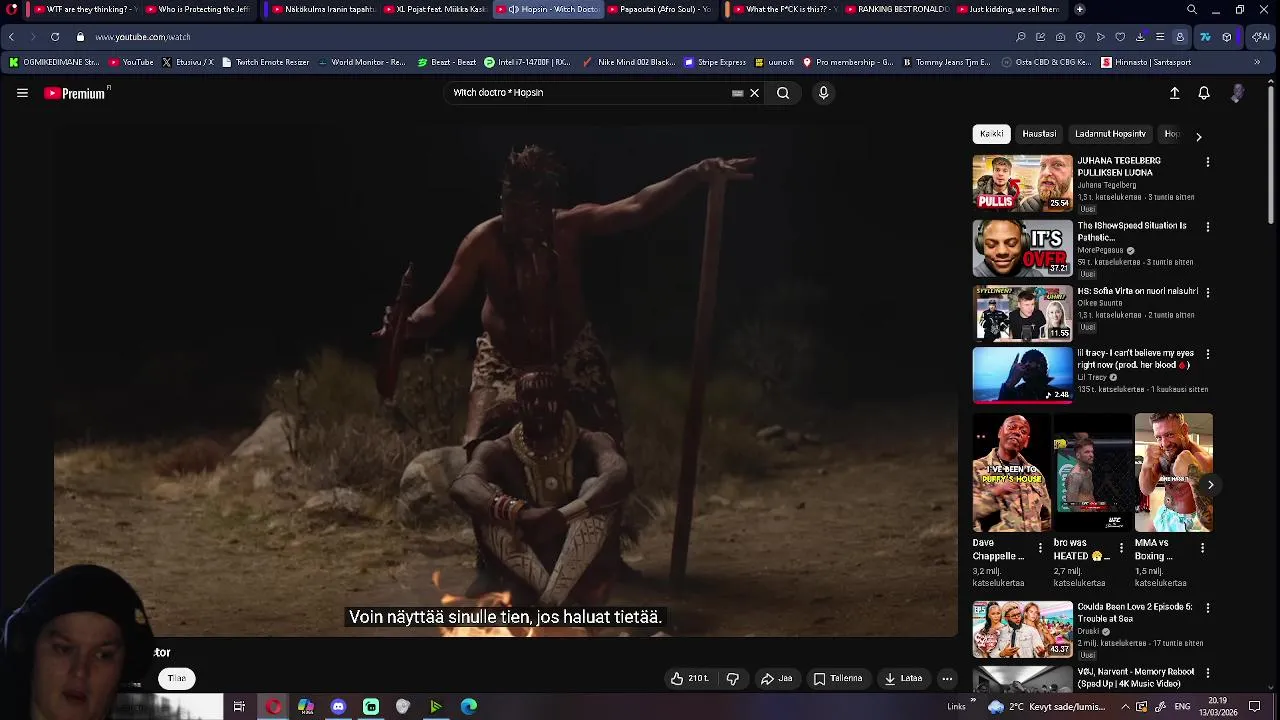Open browser downloads icon
The image size is (1280, 720).
coord(1140,37)
